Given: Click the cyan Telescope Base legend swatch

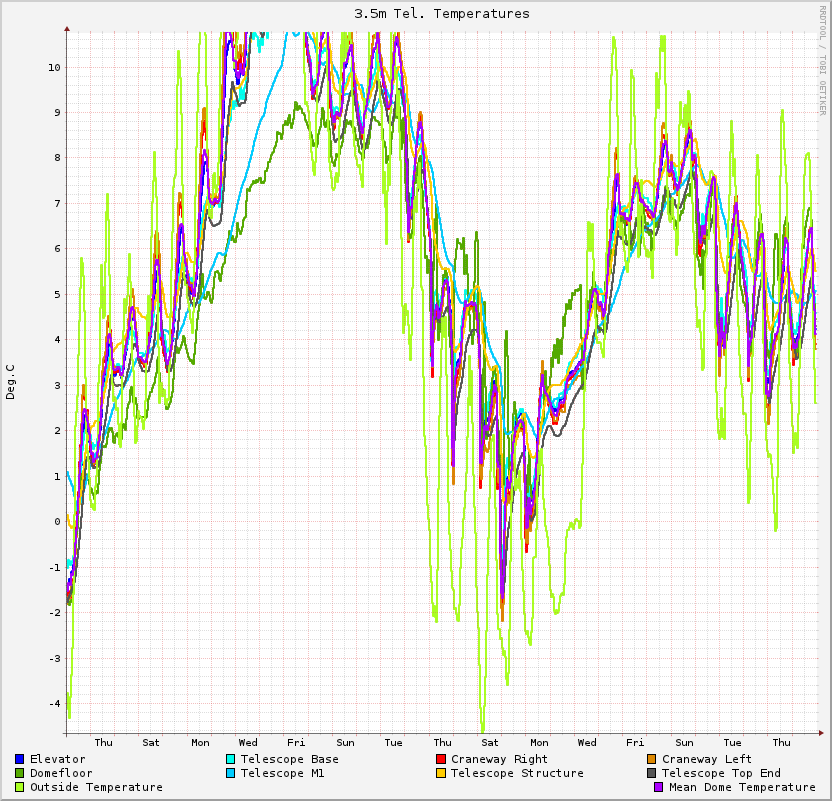Looking at the screenshot, I should tap(231, 759).
